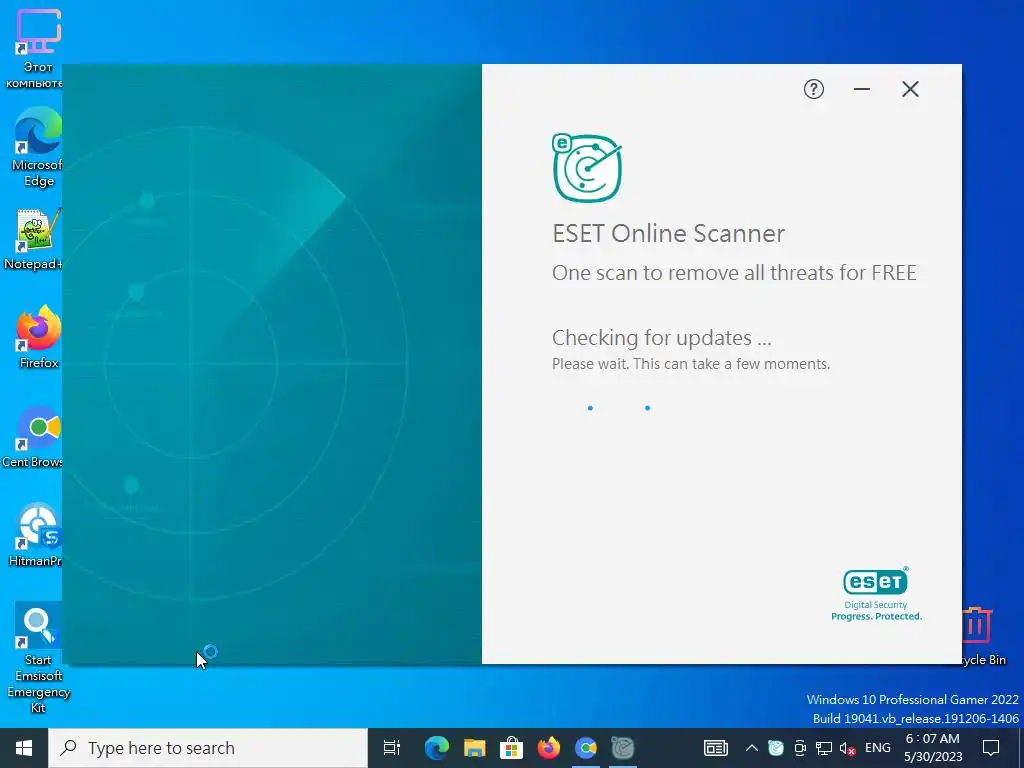This screenshot has width=1024, height=768.
Task: Open the clock showing 6:07 AM 5/30/2023
Action: coord(933,748)
